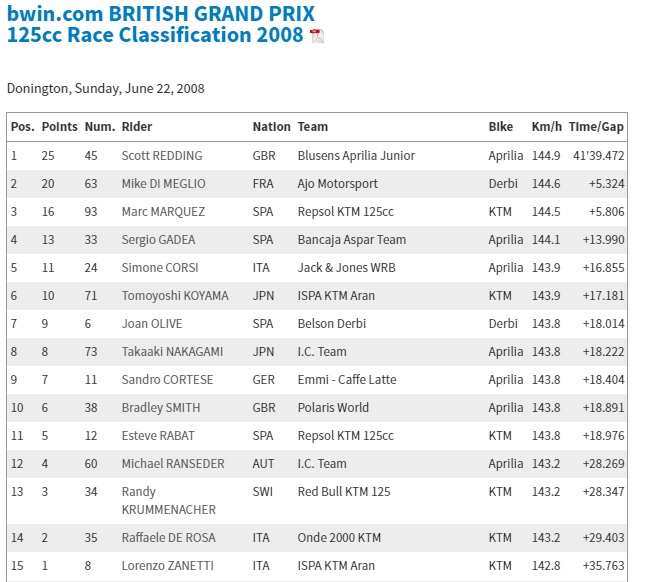The height and width of the screenshot is (582, 655).
Task: Click rider name Mike DI MEGLIO
Action: pyautogui.click(x=163, y=184)
